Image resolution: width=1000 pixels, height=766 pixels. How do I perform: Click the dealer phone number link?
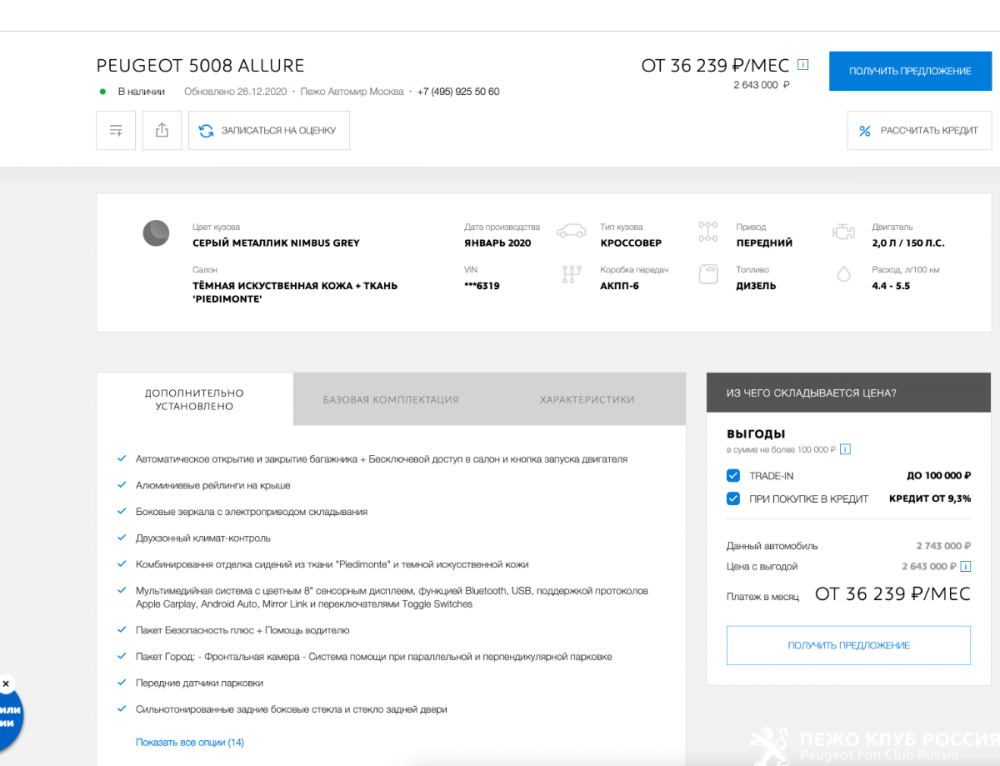(x=458, y=92)
